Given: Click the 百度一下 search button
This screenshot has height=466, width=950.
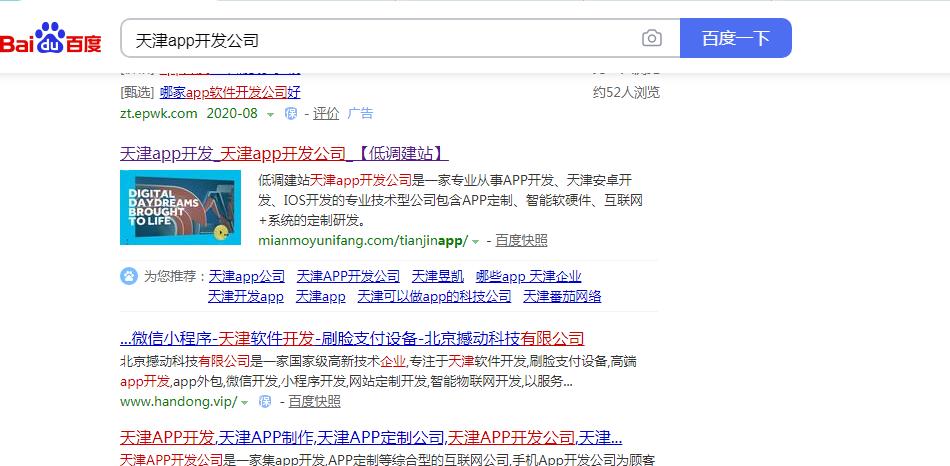Looking at the screenshot, I should click(x=736, y=38).
